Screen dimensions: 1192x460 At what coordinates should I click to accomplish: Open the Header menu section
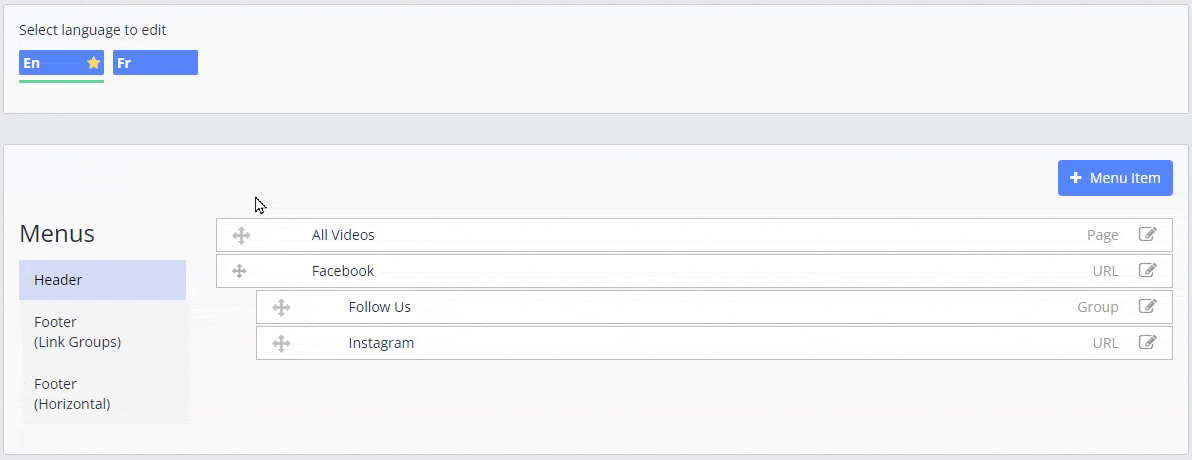coord(102,280)
